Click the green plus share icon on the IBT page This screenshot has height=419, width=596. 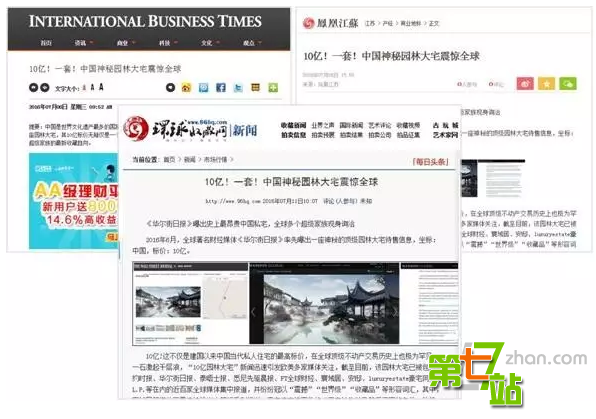tap(273, 88)
